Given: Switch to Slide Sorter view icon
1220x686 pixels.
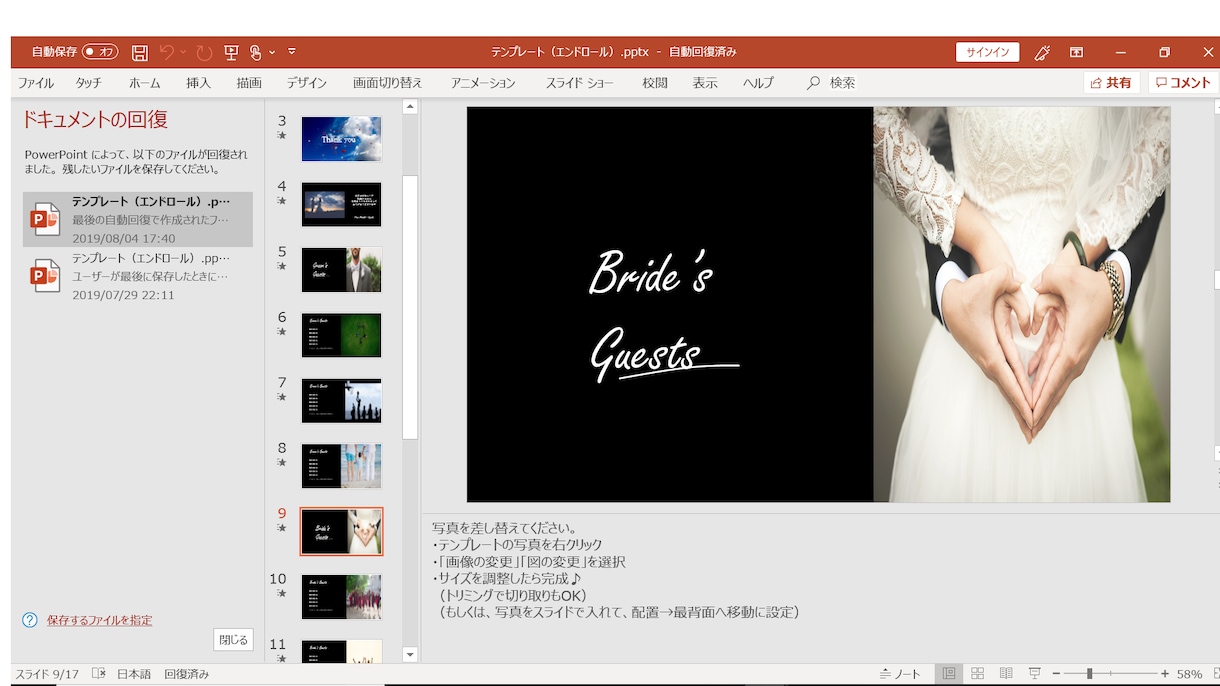Looking at the screenshot, I should pos(978,674).
